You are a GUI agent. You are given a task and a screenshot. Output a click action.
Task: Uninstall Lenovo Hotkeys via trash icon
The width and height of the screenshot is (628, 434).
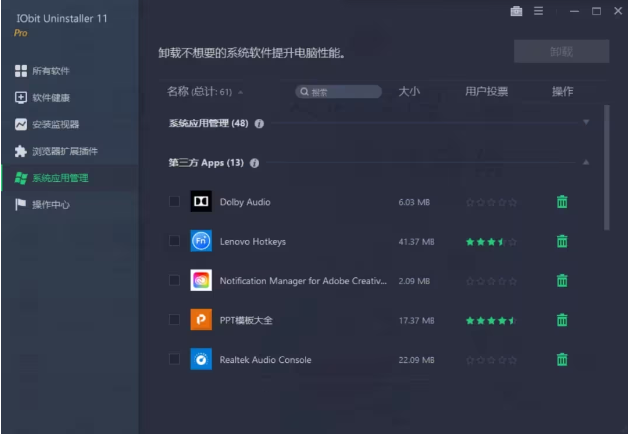click(562, 241)
